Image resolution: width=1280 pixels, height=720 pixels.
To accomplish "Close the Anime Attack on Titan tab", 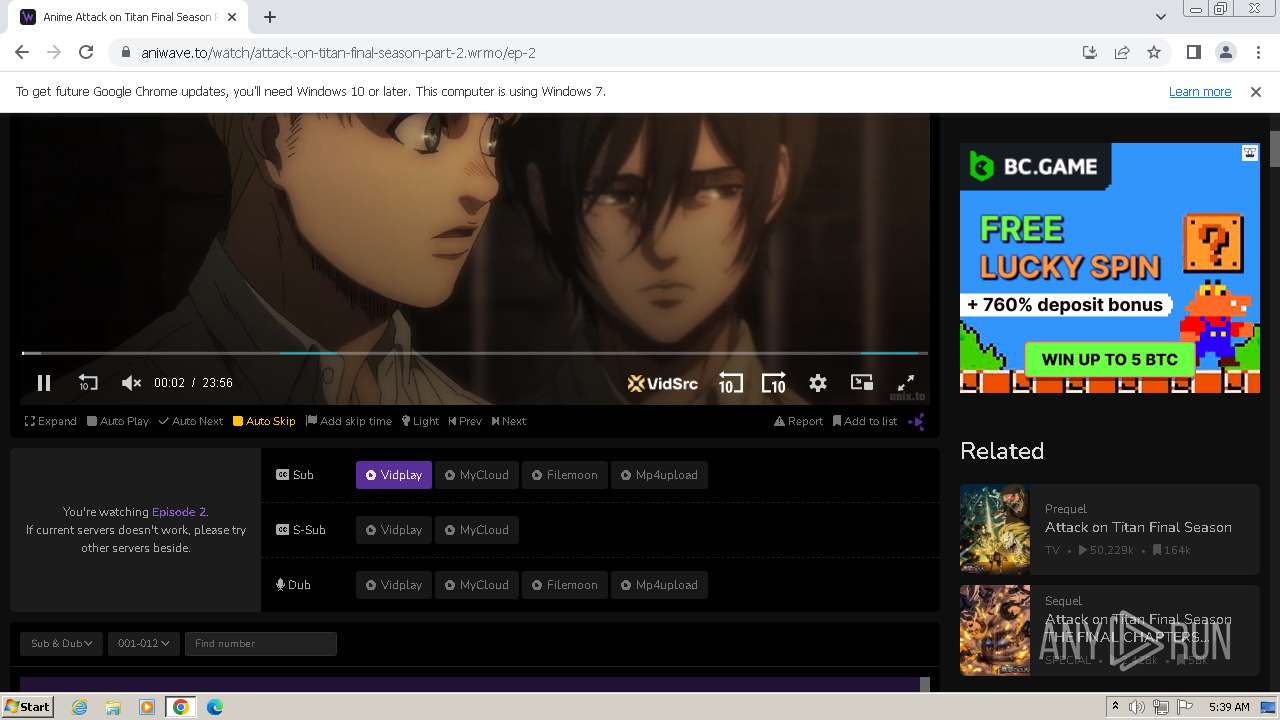I will point(232,17).
